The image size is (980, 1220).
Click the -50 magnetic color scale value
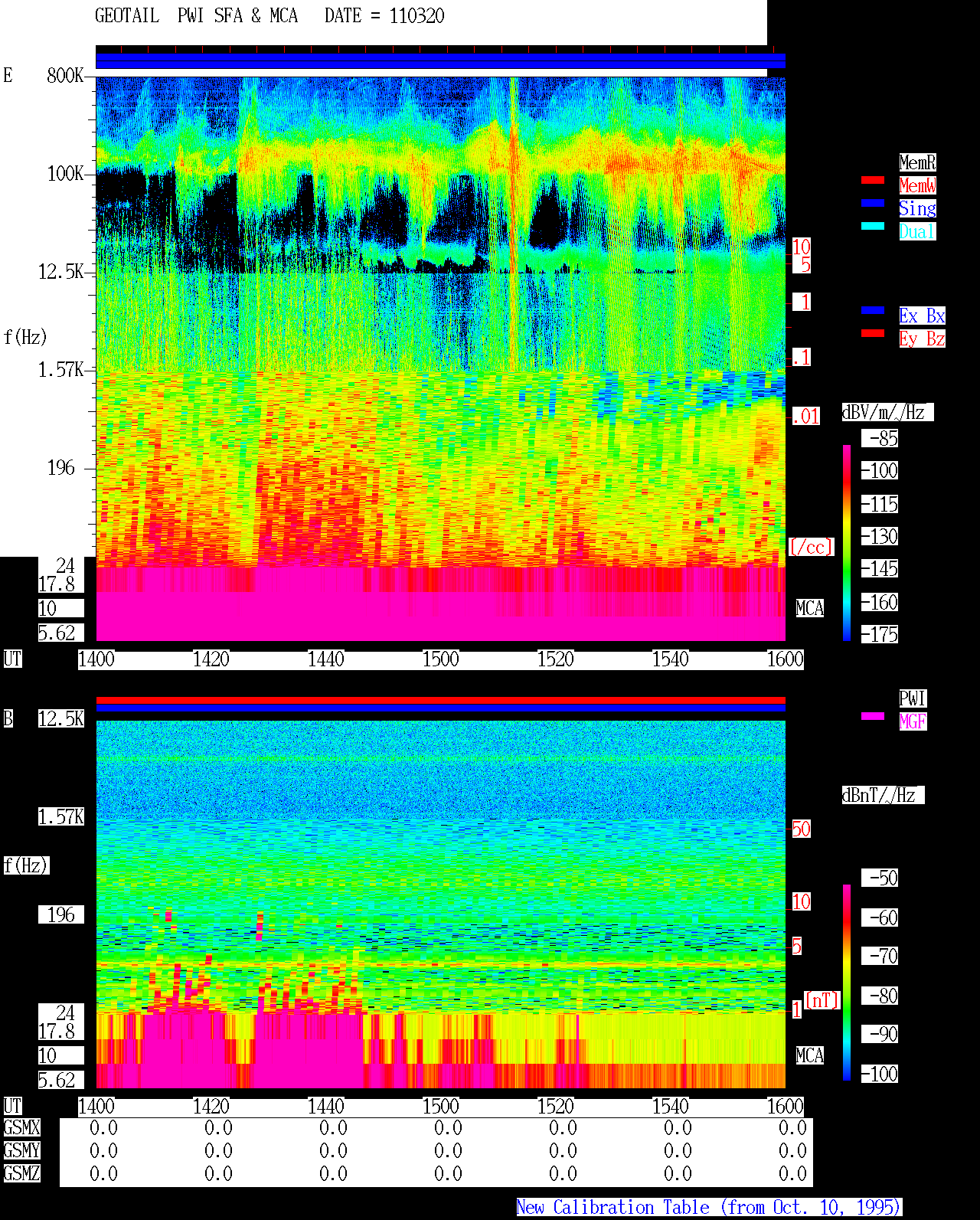pyautogui.click(x=880, y=878)
